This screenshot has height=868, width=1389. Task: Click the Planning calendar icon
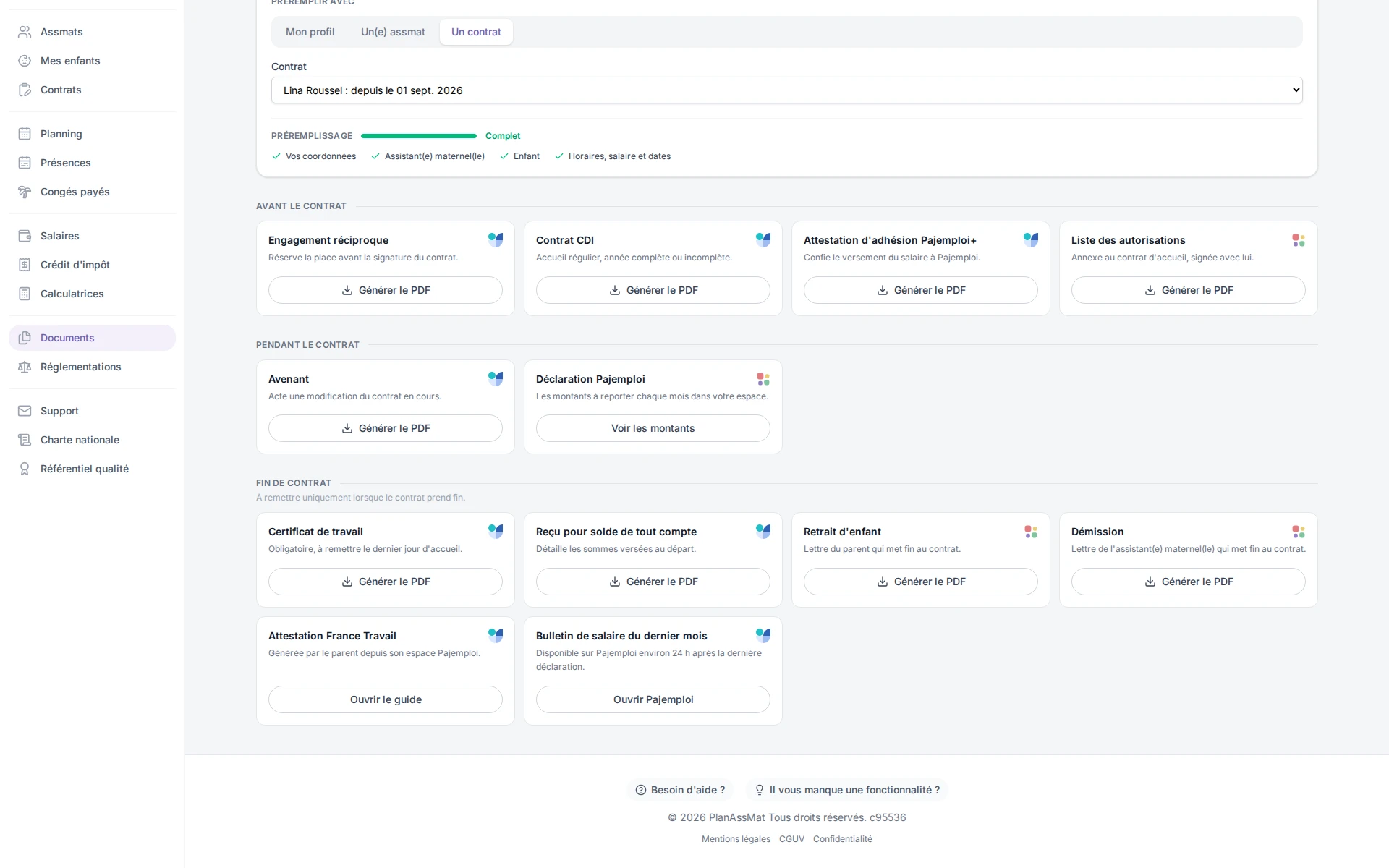(x=25, y=134)
